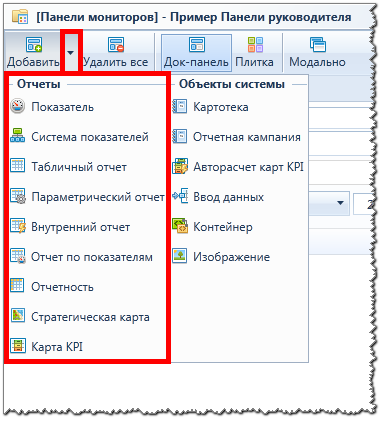386x424 pixels.
Task: Click the Карта KPI icon
Action: (18, 346)
